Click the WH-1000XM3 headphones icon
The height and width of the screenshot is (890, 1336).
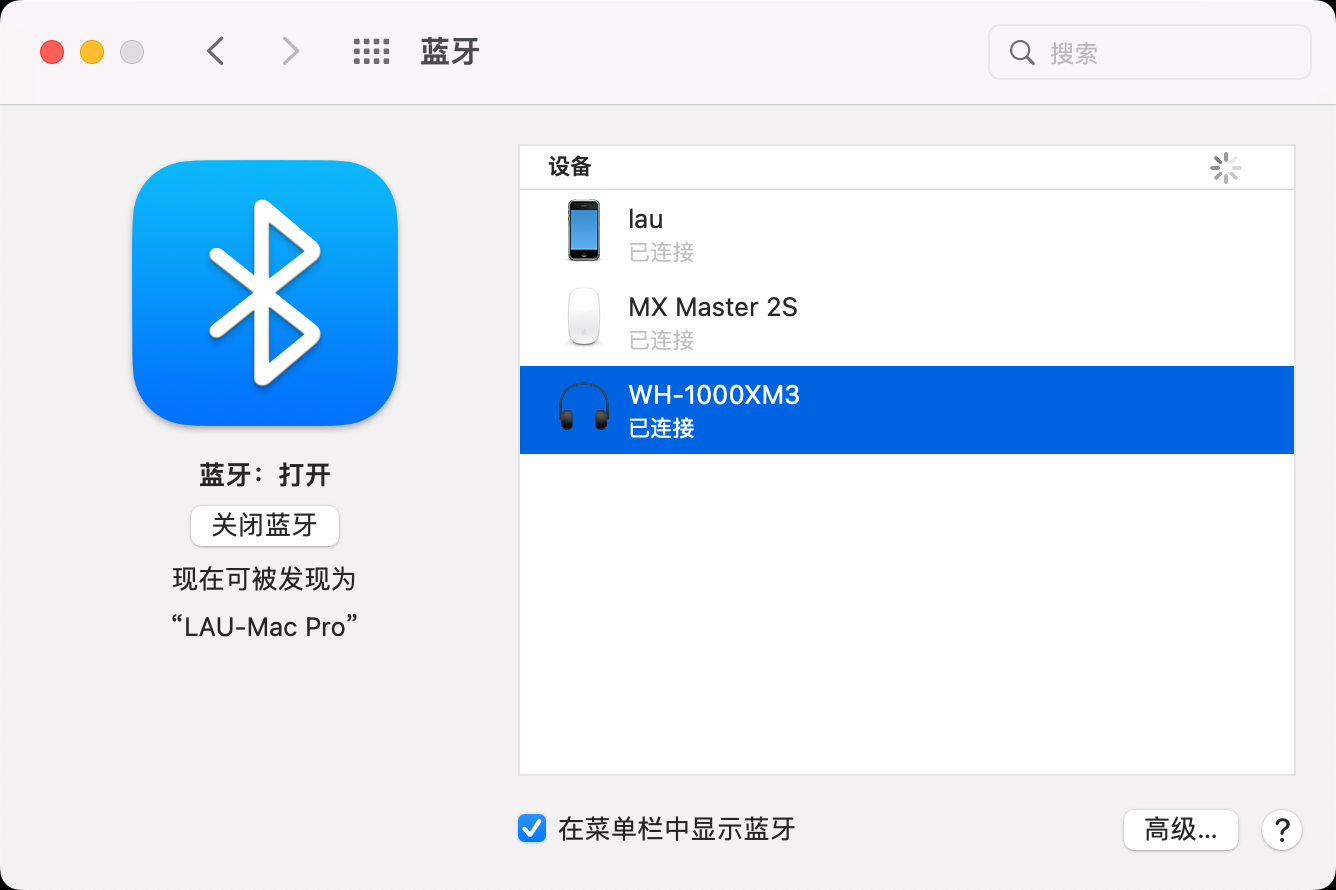pyautogui.click(x=584, y=408)
